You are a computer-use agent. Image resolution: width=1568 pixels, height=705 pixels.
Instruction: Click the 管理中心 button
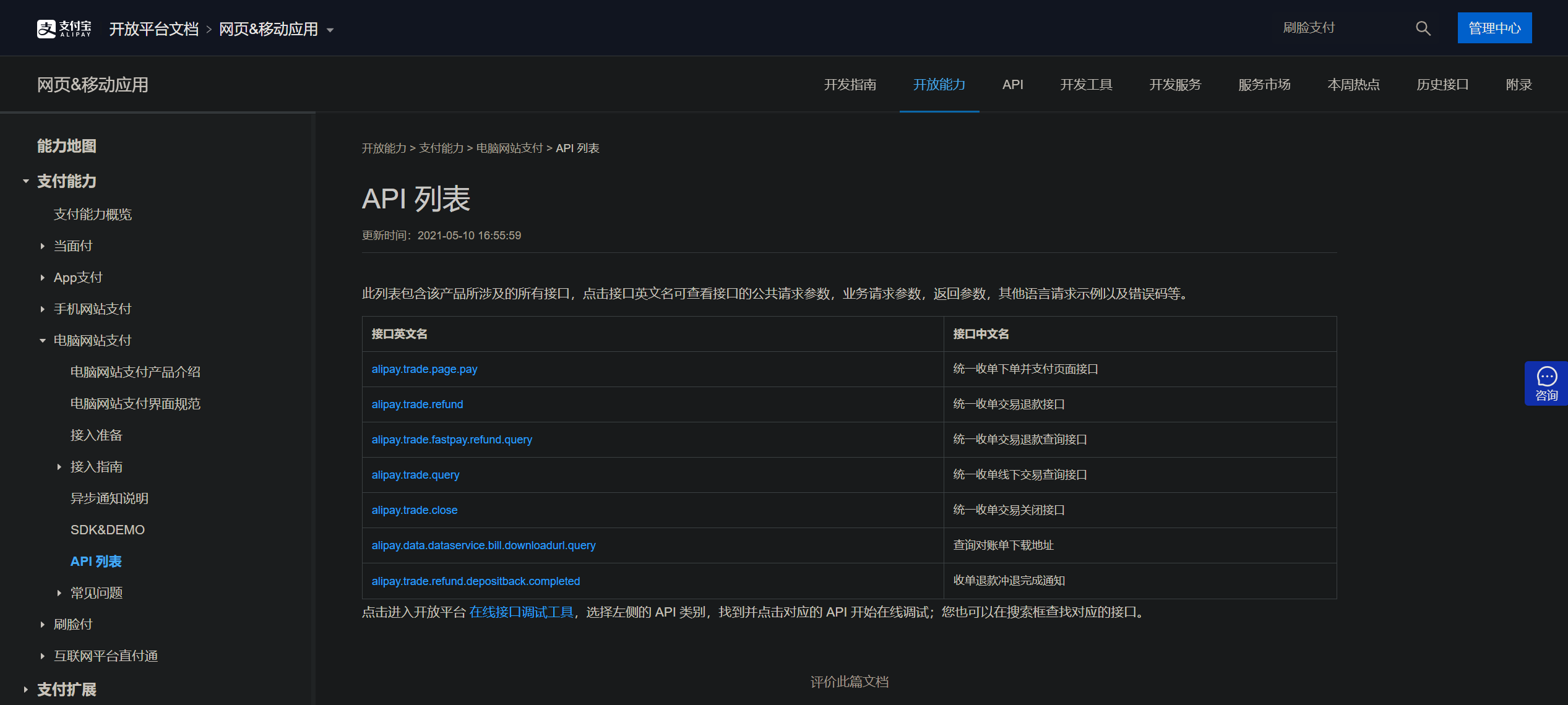click(x=1494, y=28)
